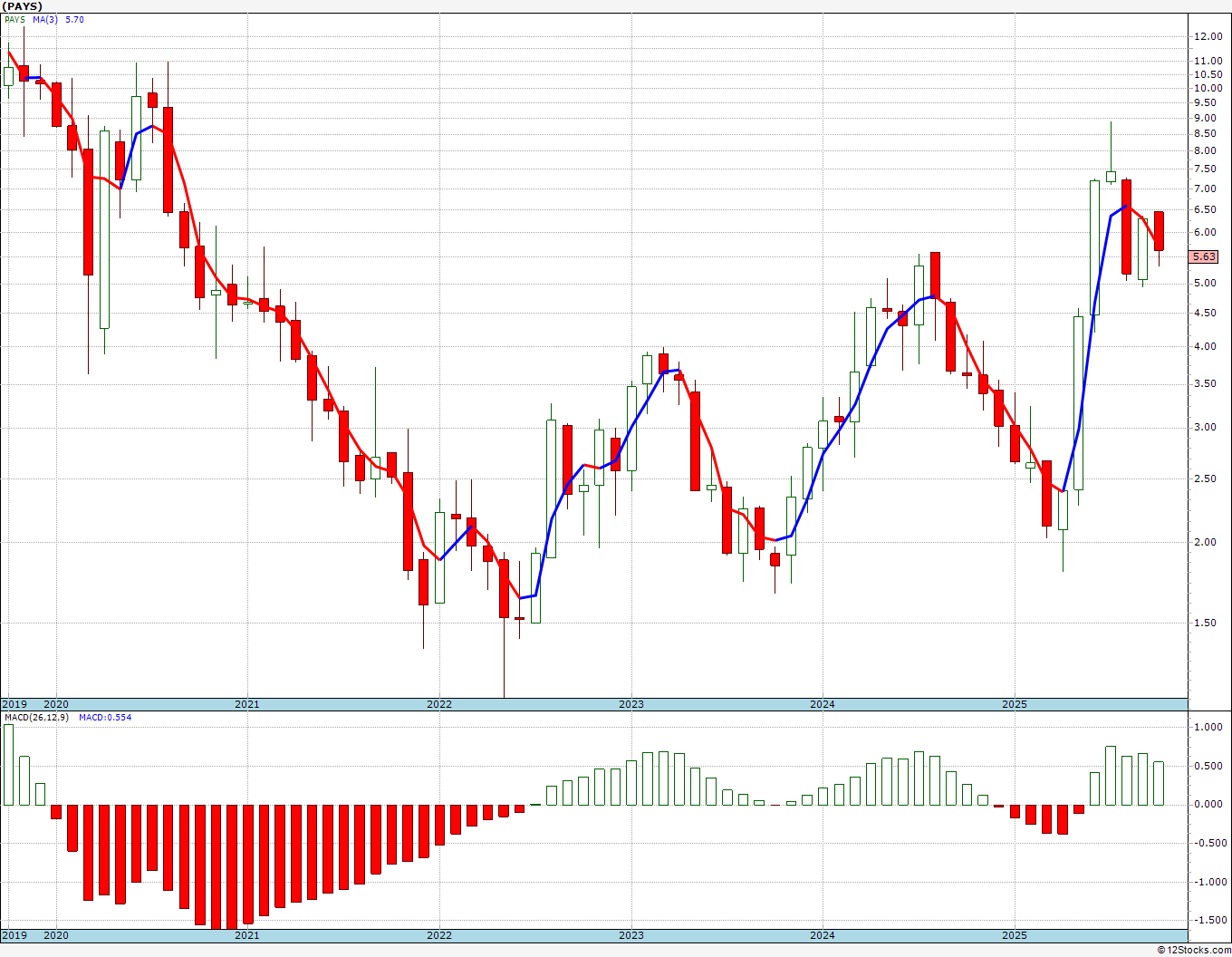This screenshot has width=1232, height=957.
Task: Select 2020 on the MACD panel time axis
Action: pos(56,935)
